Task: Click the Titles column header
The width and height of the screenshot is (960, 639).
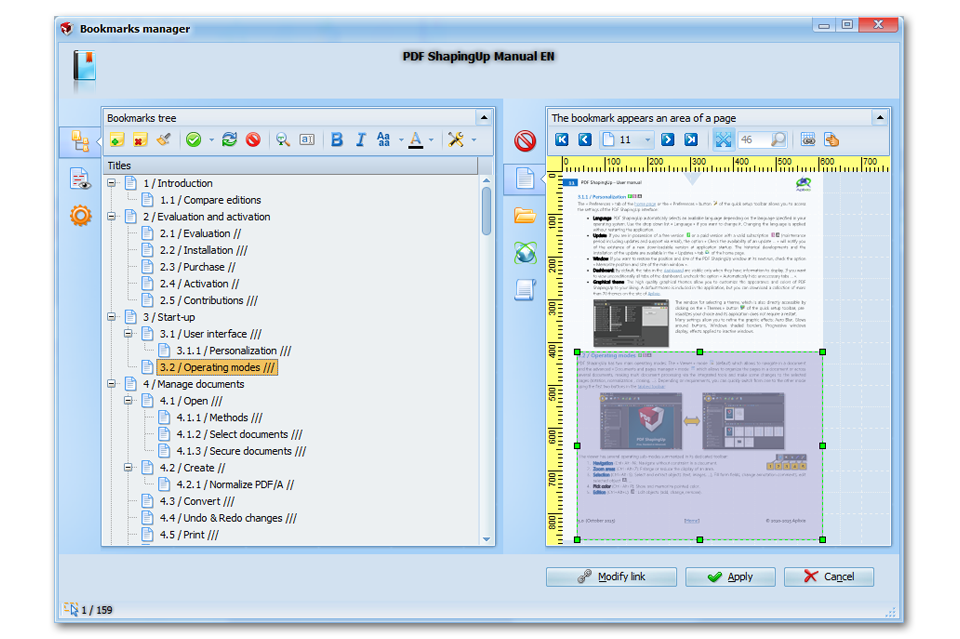Action: click(290, 165)
